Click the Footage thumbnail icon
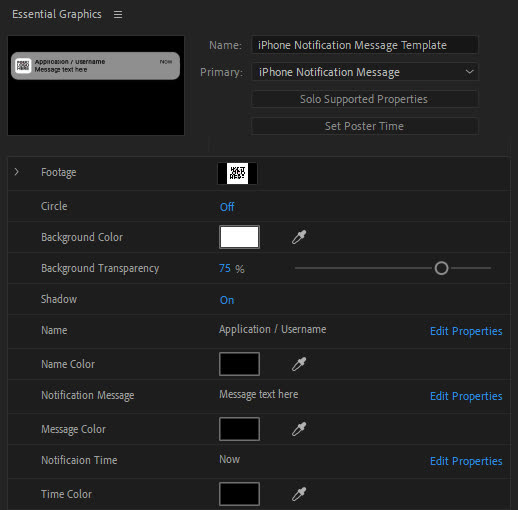518x510 pixels. pyautogui.click(x=237, y=173)
